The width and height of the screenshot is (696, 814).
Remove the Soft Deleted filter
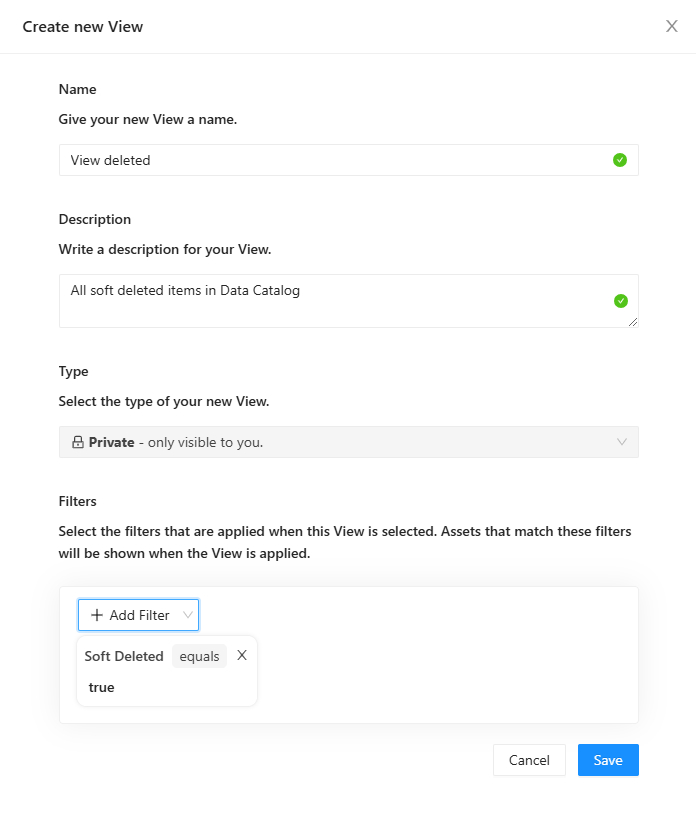coord(242,655)
